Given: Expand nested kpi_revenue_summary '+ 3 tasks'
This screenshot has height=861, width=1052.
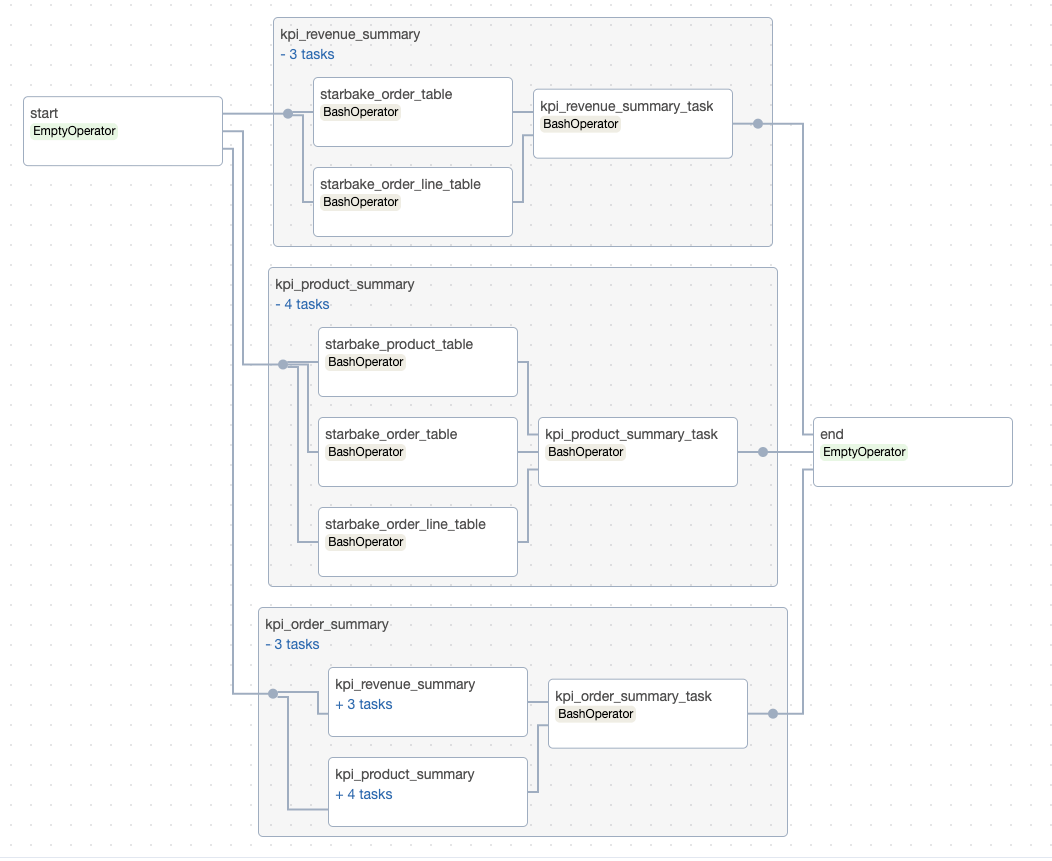Looking at the screenshot, I should point(364,704).
